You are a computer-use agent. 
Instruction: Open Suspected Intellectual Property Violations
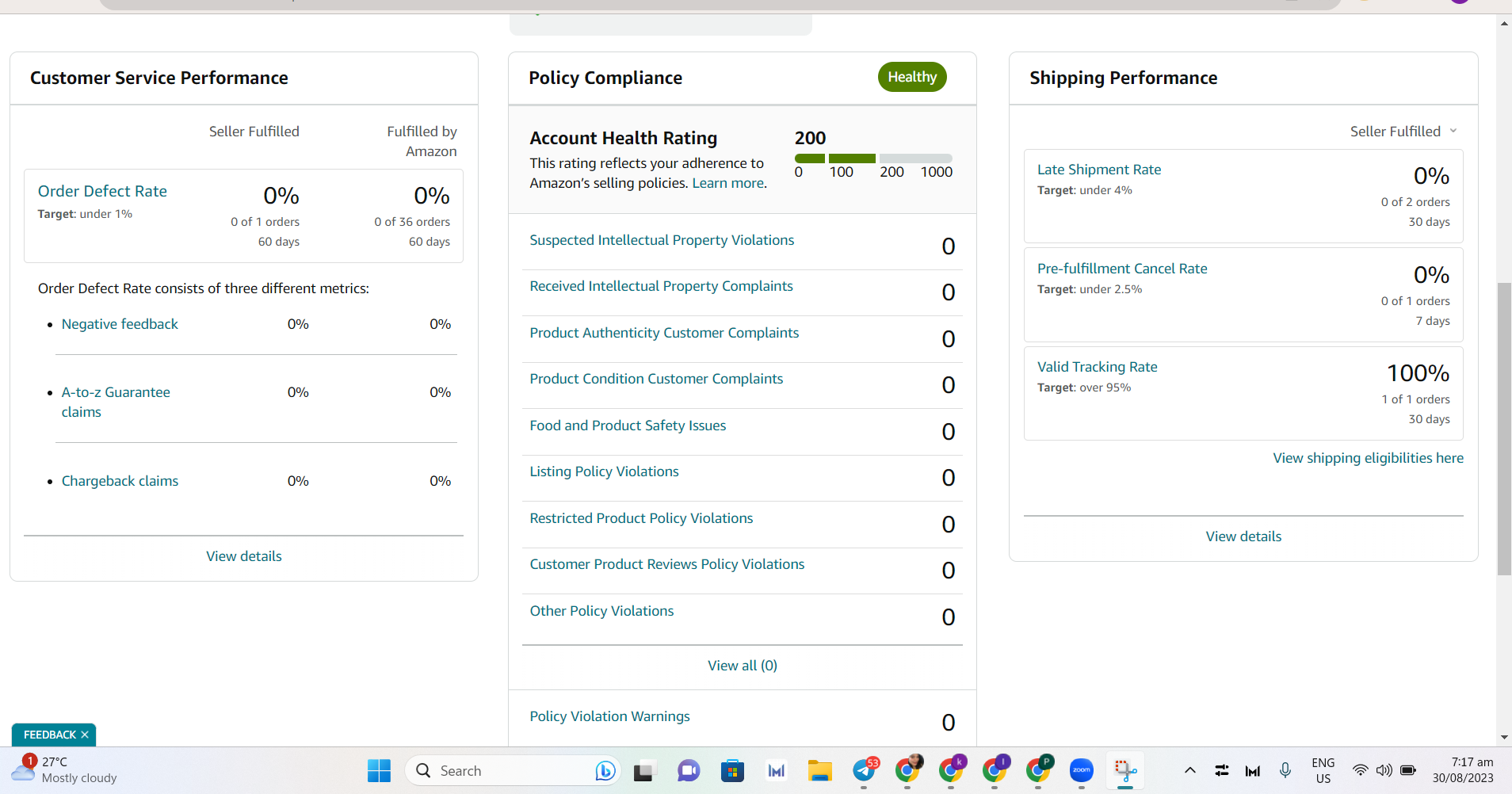[x=662, y=240]
